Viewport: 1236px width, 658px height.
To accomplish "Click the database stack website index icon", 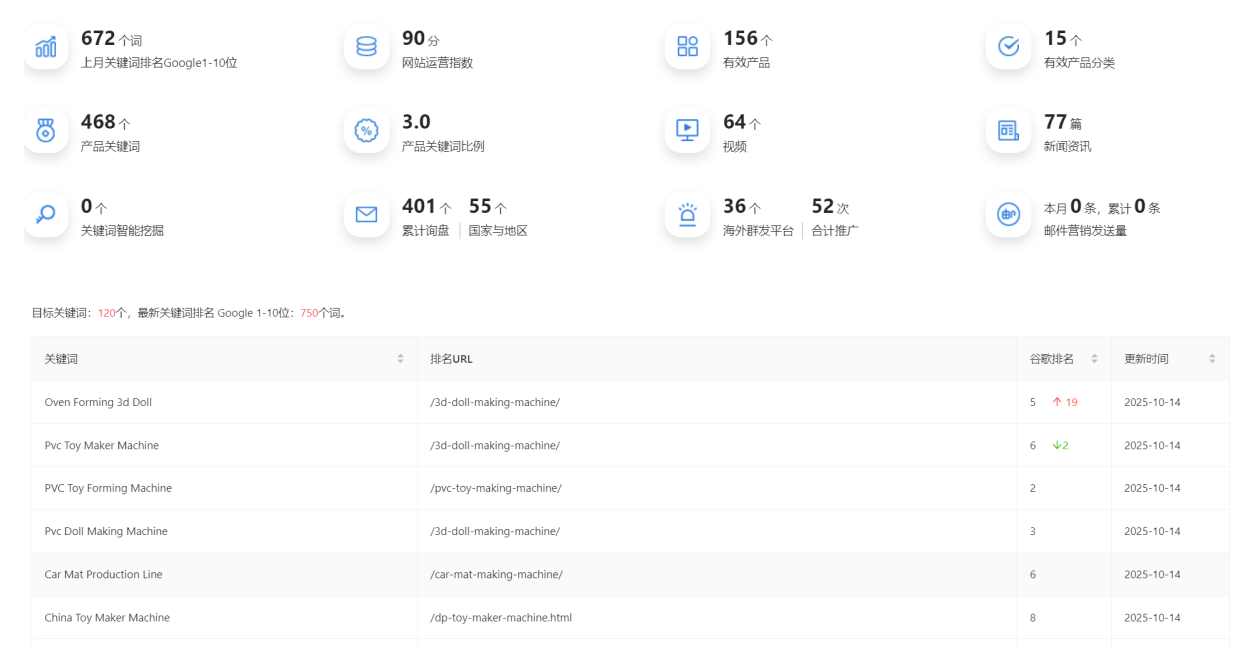I will click(367, 47).
